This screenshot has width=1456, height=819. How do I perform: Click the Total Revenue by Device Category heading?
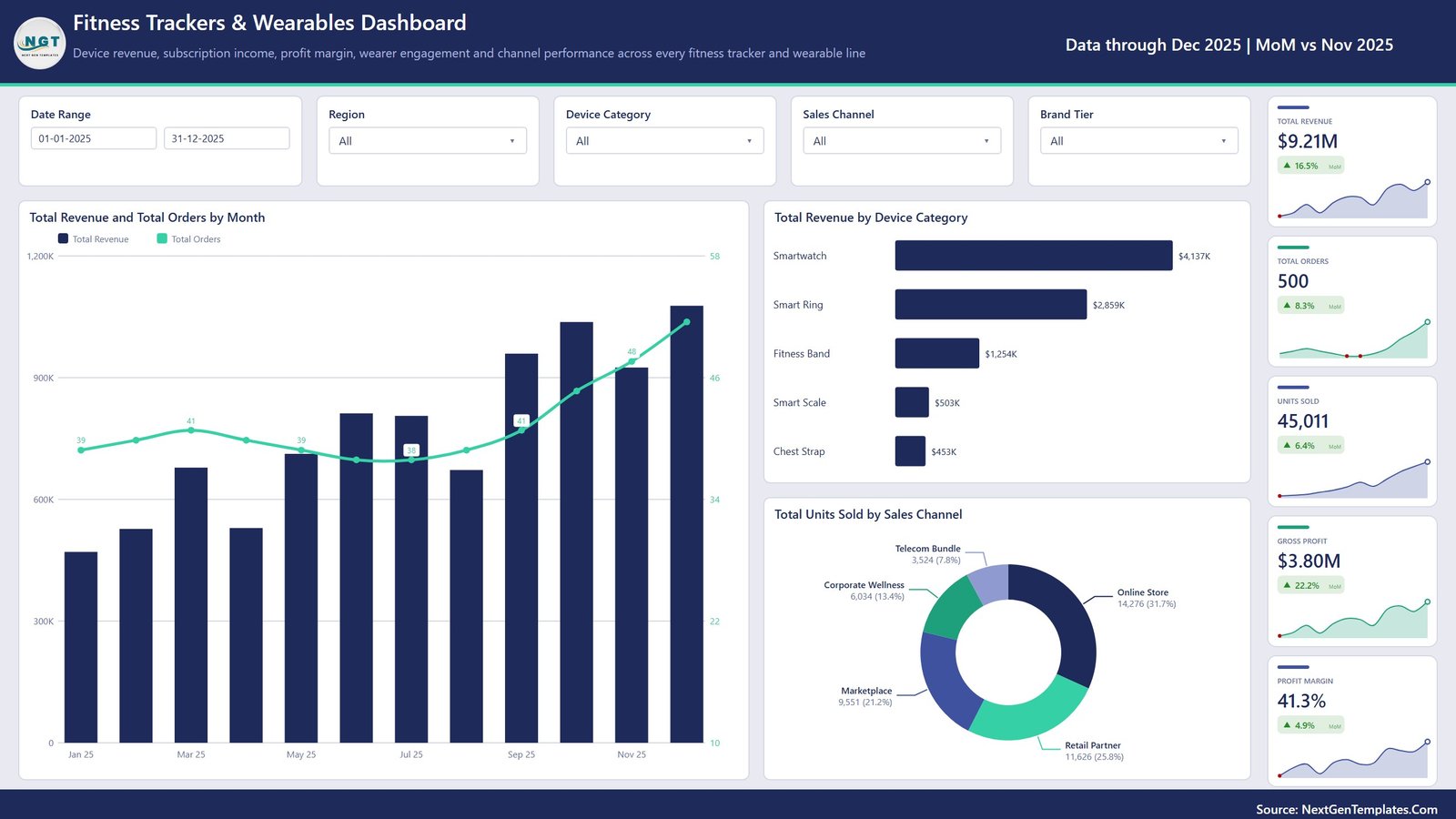click(x=871, y=217)
